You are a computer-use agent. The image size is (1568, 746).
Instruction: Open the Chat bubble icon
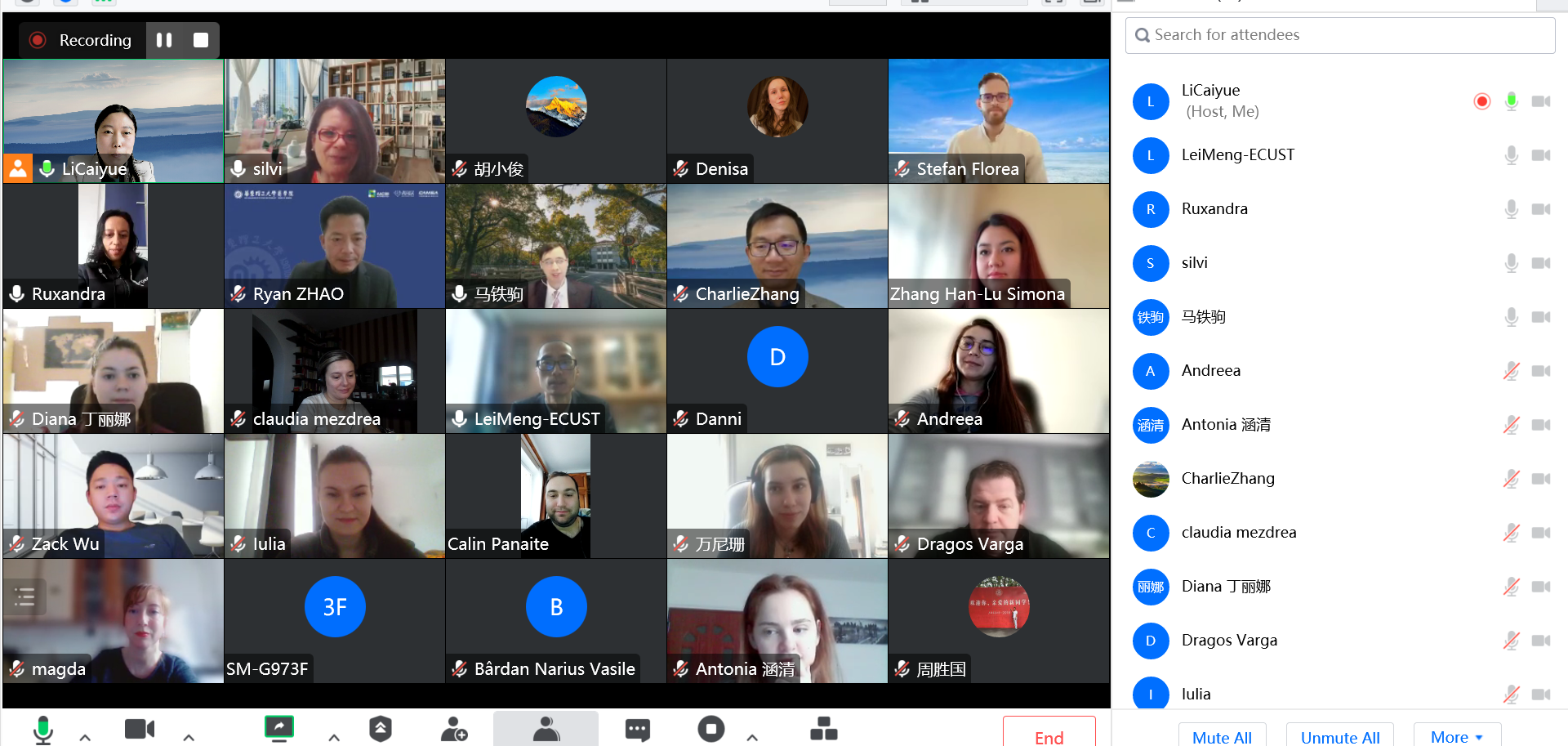[x=637, y=729]
